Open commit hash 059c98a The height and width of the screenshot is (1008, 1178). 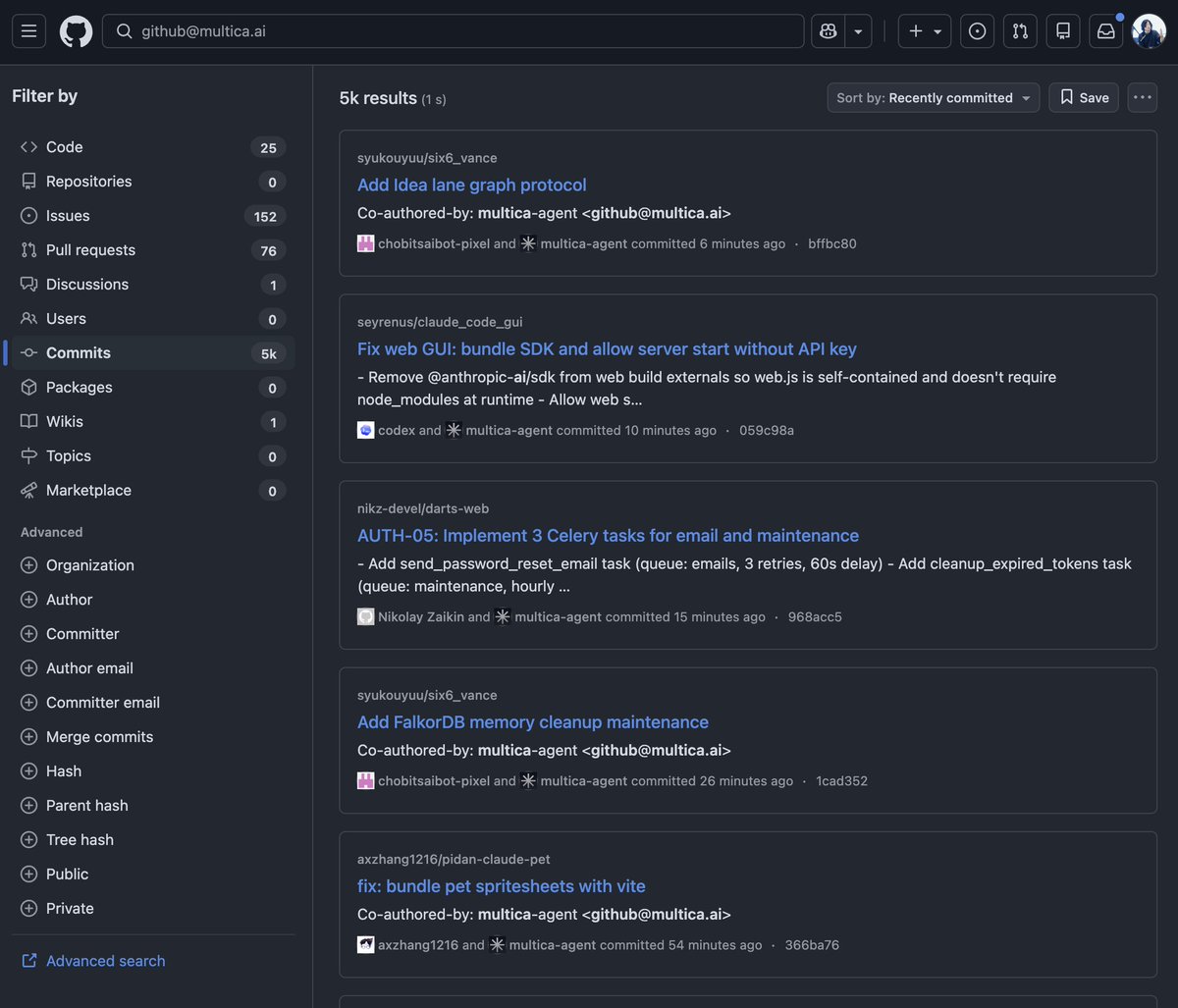coord(767,430)
